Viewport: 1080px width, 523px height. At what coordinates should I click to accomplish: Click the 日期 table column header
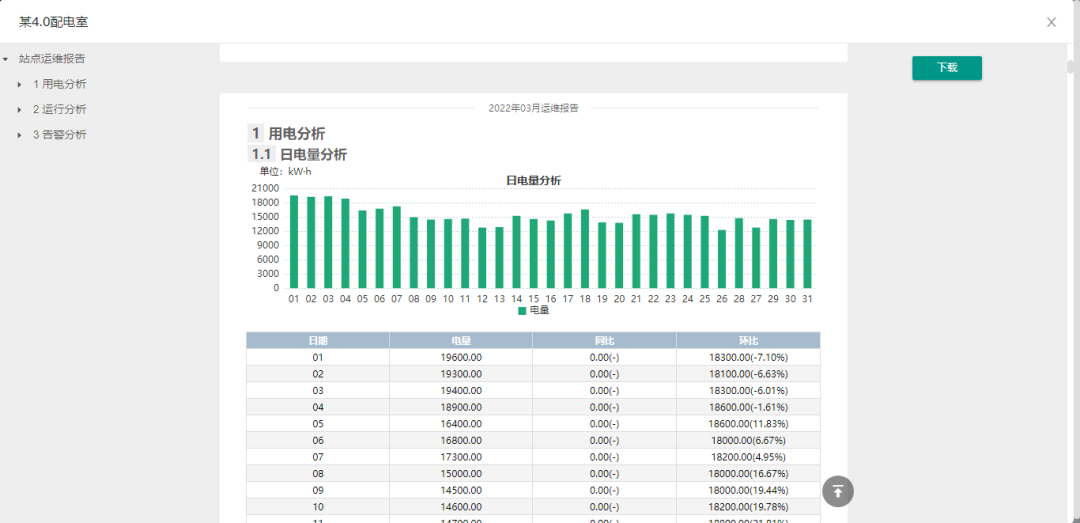tap(318, 341)
